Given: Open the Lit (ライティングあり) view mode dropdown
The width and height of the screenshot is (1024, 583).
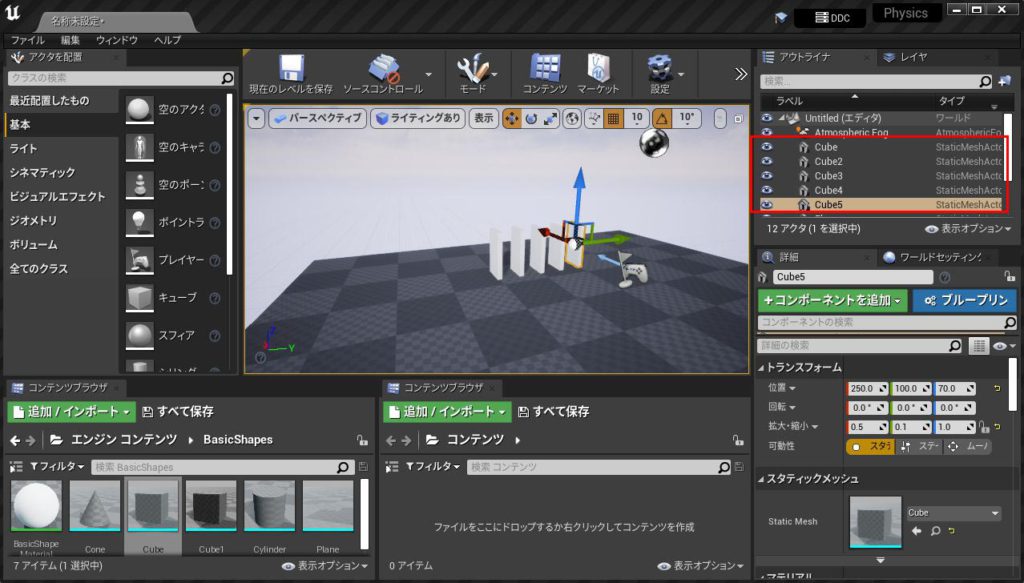Looking at the screenshot, I should pyautogui.click(x=418, y=118).
